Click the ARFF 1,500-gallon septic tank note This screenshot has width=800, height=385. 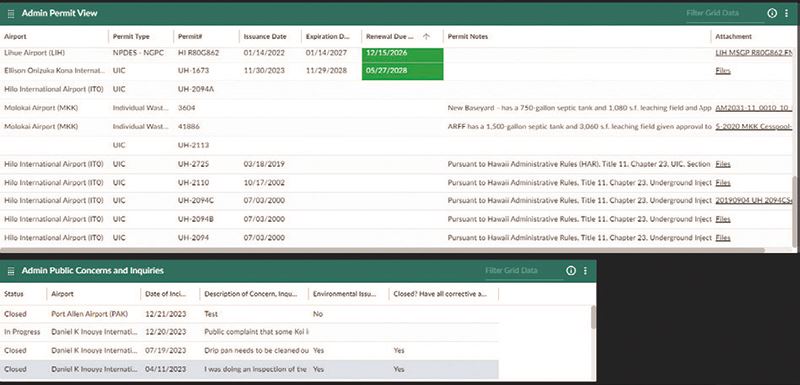click(579, 126)
